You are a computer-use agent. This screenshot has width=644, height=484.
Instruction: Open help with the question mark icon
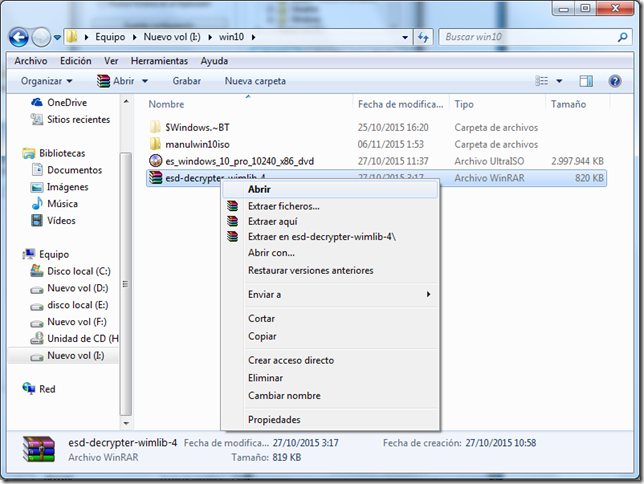click(x=614, y=81)
